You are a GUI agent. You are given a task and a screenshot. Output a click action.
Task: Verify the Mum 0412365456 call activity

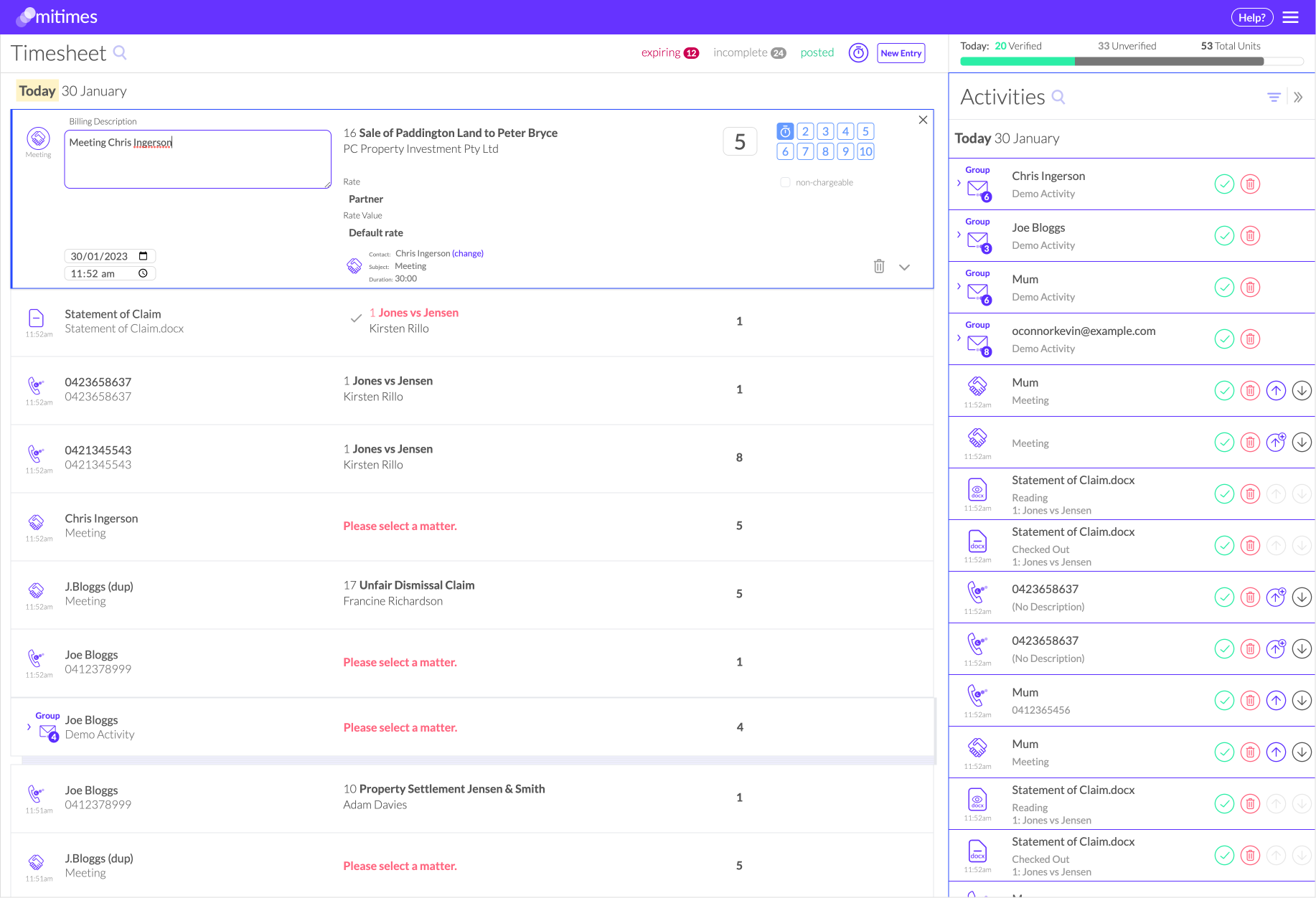coord(1224,701)
